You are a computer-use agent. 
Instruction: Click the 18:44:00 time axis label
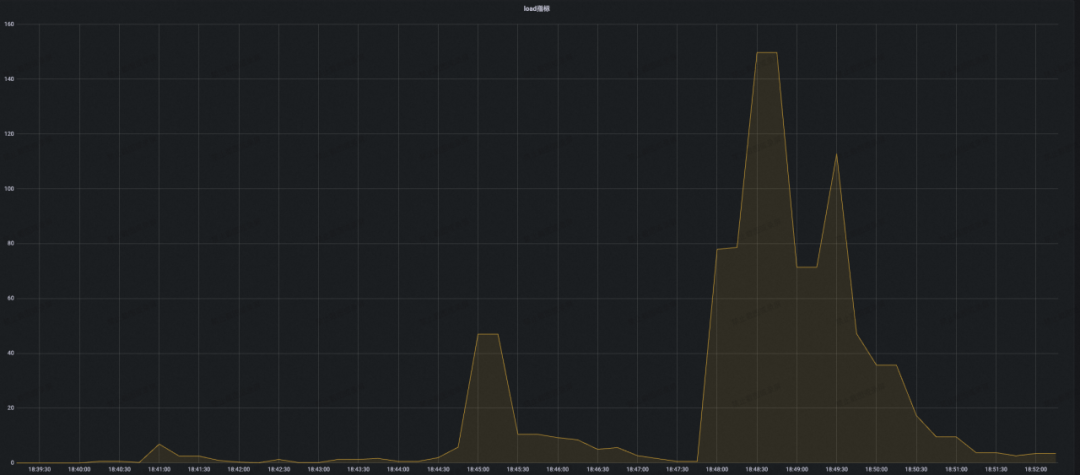tap(398, 469)
